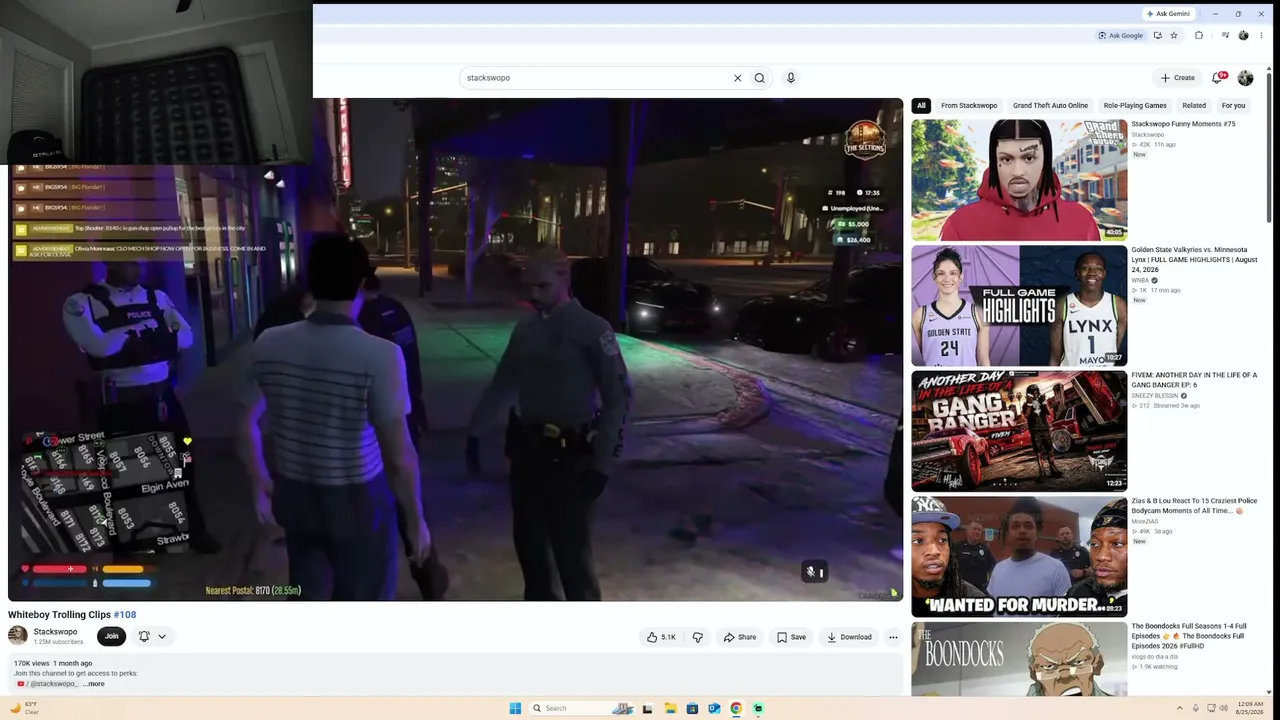Open the Chrome profile avatar
This screenshot has height=720, width=1280.
(1243, 35)
